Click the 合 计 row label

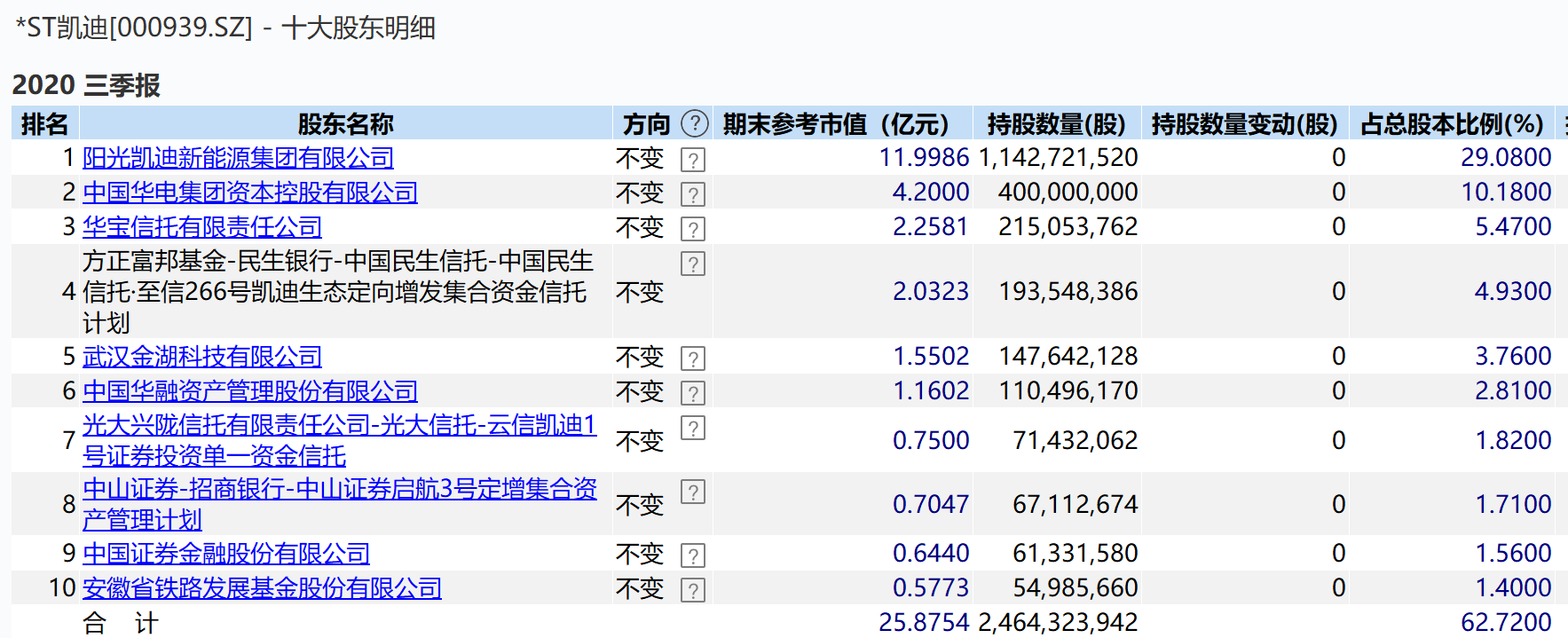tap(121, 623)
